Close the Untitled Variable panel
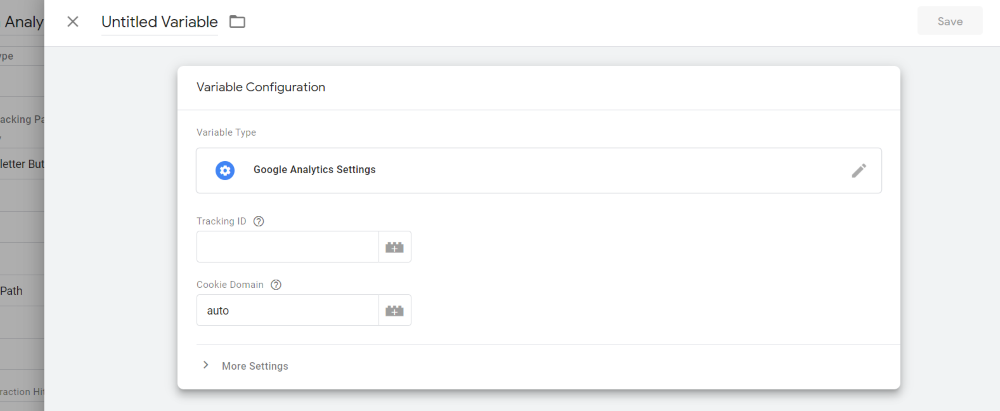Screen dimensions: 1000x411 point(73,22)
